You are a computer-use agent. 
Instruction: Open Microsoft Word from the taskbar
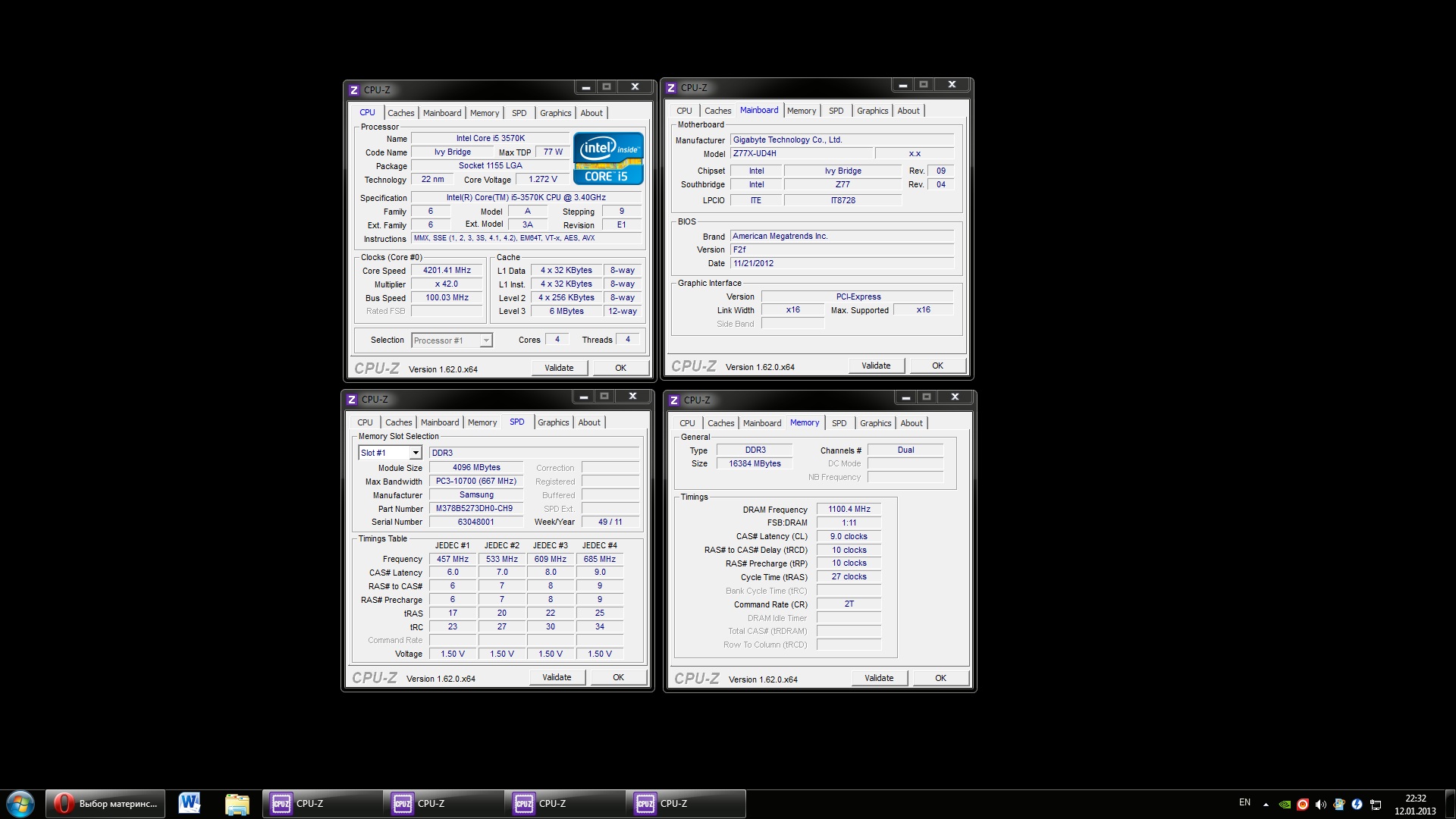click(x=190, y=803)
